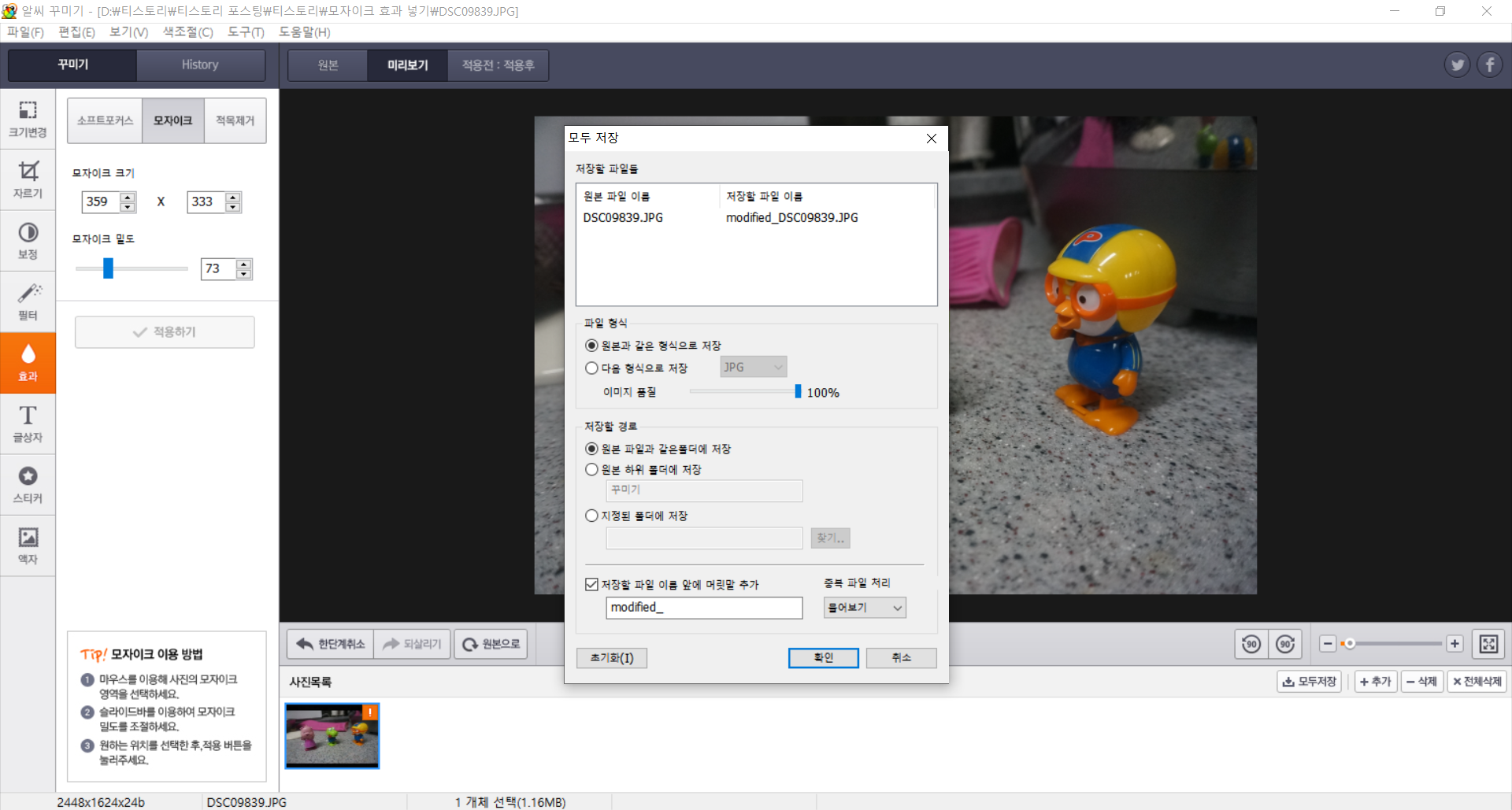Screen dimensions: 1512x810
Task: Open the 스티커 sticker tool
Action: (28, 485)
